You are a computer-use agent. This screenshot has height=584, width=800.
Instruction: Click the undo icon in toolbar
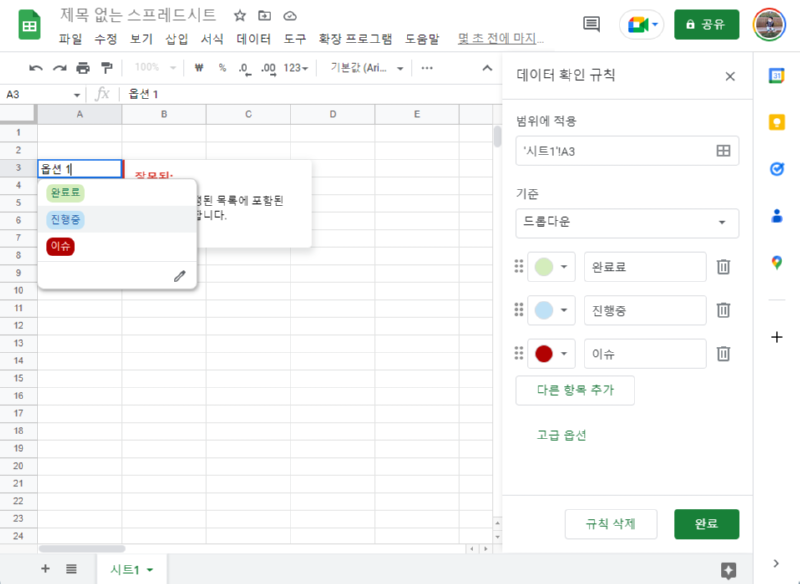click(x=36, y=68)
